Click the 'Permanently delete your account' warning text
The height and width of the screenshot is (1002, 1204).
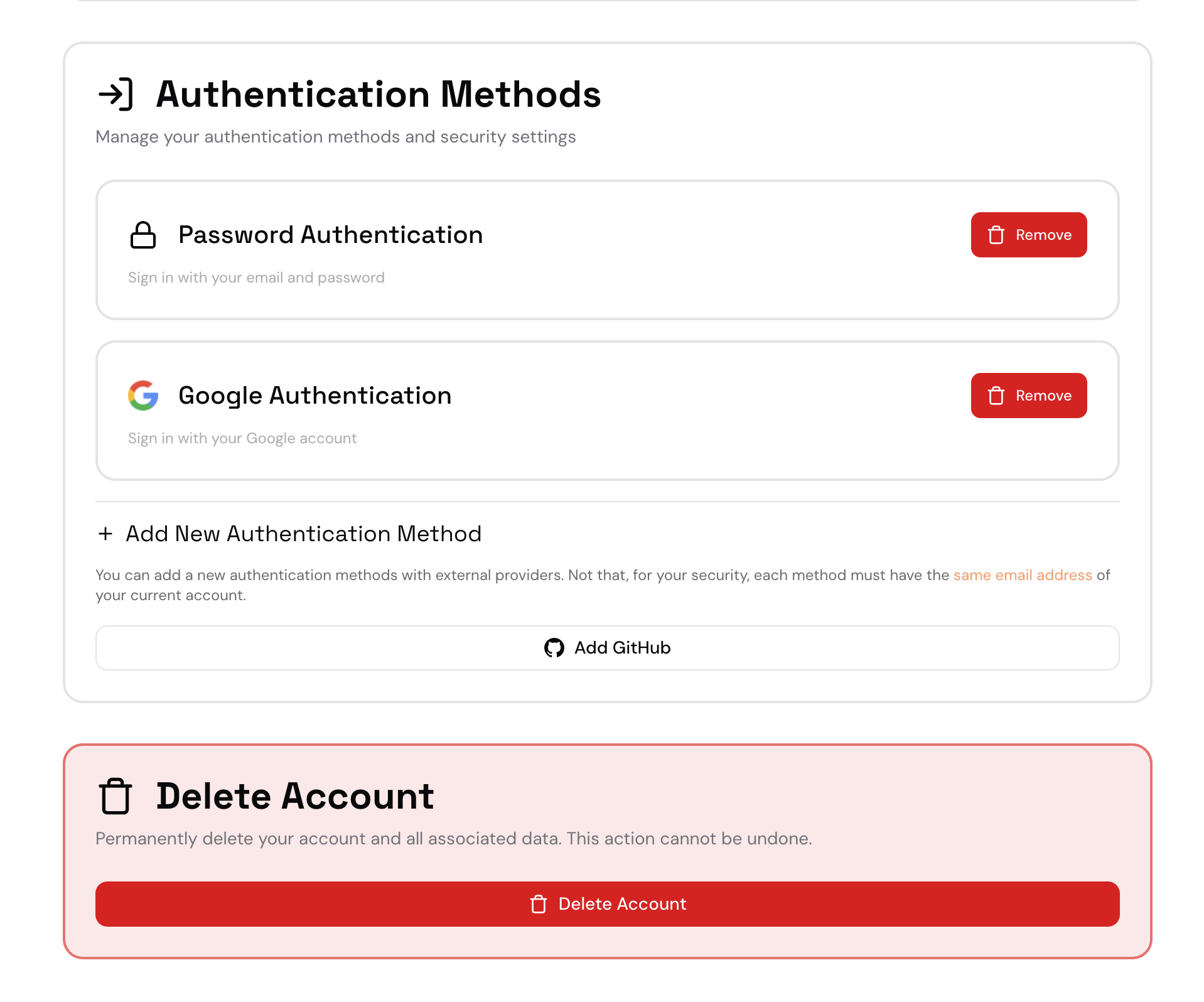click(453, 839)
